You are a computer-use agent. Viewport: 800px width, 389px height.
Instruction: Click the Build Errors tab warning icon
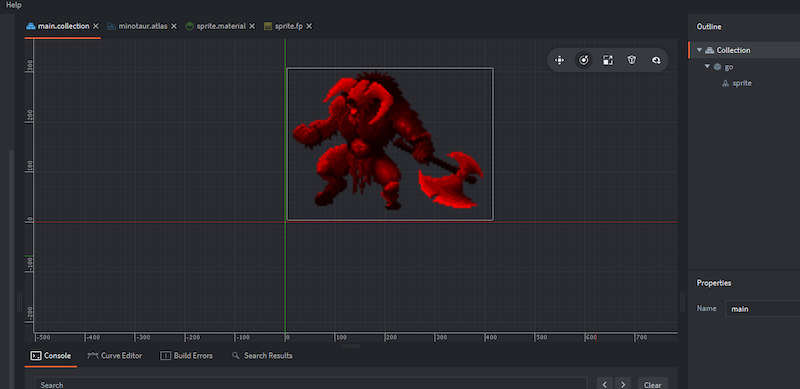point(165,356)
